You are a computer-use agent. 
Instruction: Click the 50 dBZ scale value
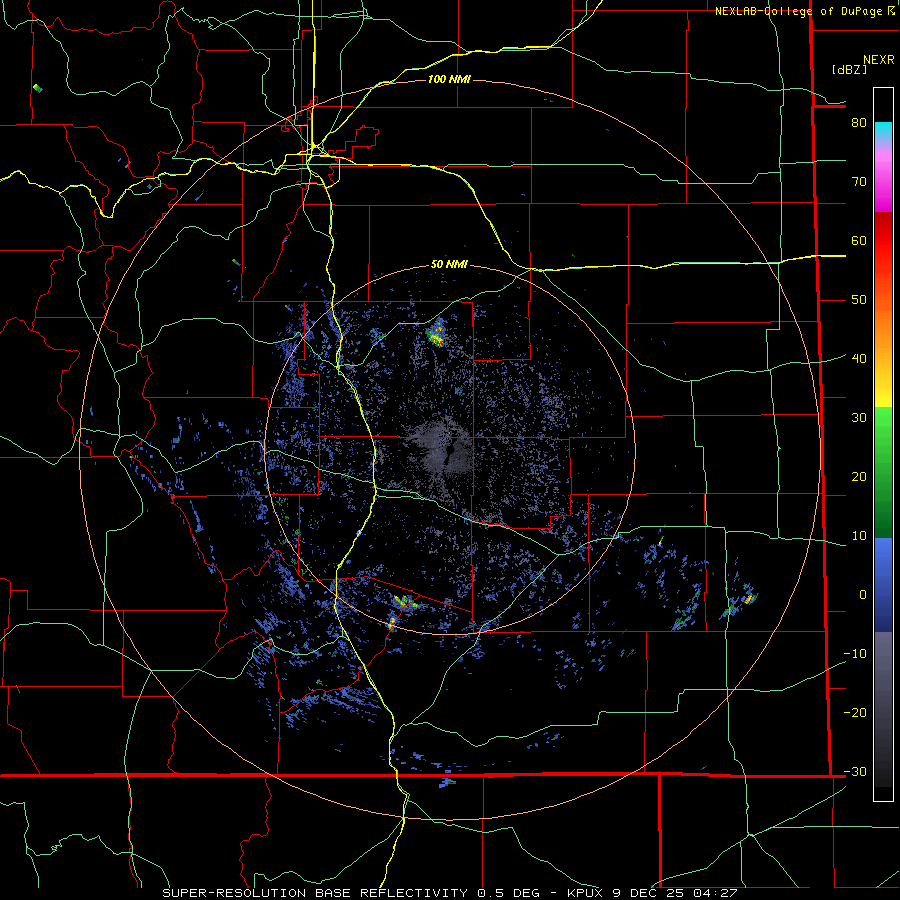859,300
